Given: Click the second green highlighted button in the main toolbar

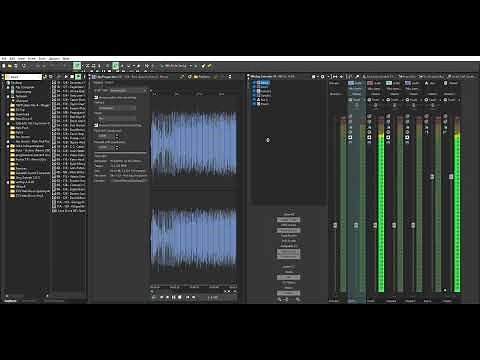Looking at the screenshot, I should tap(115, 66).
